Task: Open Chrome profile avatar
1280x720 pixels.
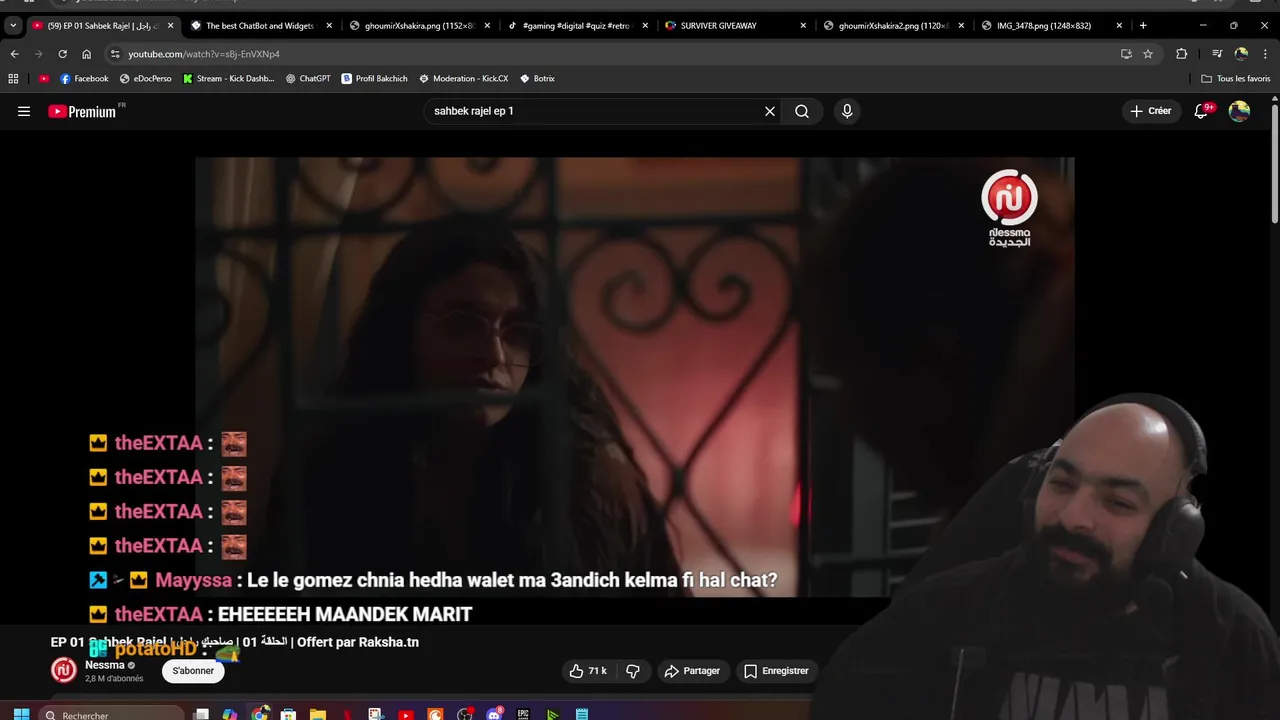Action: [x=1241, y=54]
